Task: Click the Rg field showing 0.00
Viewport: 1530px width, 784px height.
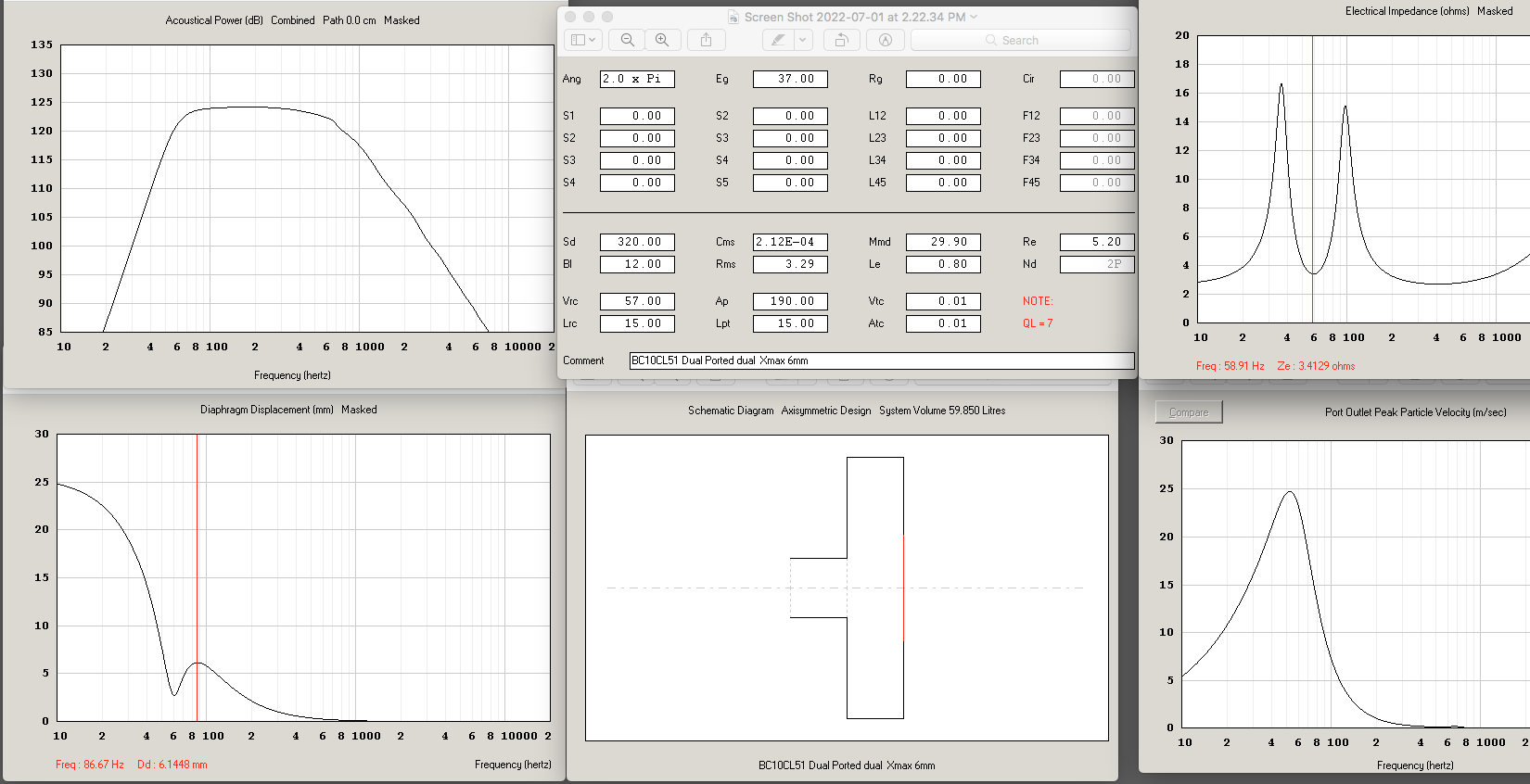Action: (943, 79)
